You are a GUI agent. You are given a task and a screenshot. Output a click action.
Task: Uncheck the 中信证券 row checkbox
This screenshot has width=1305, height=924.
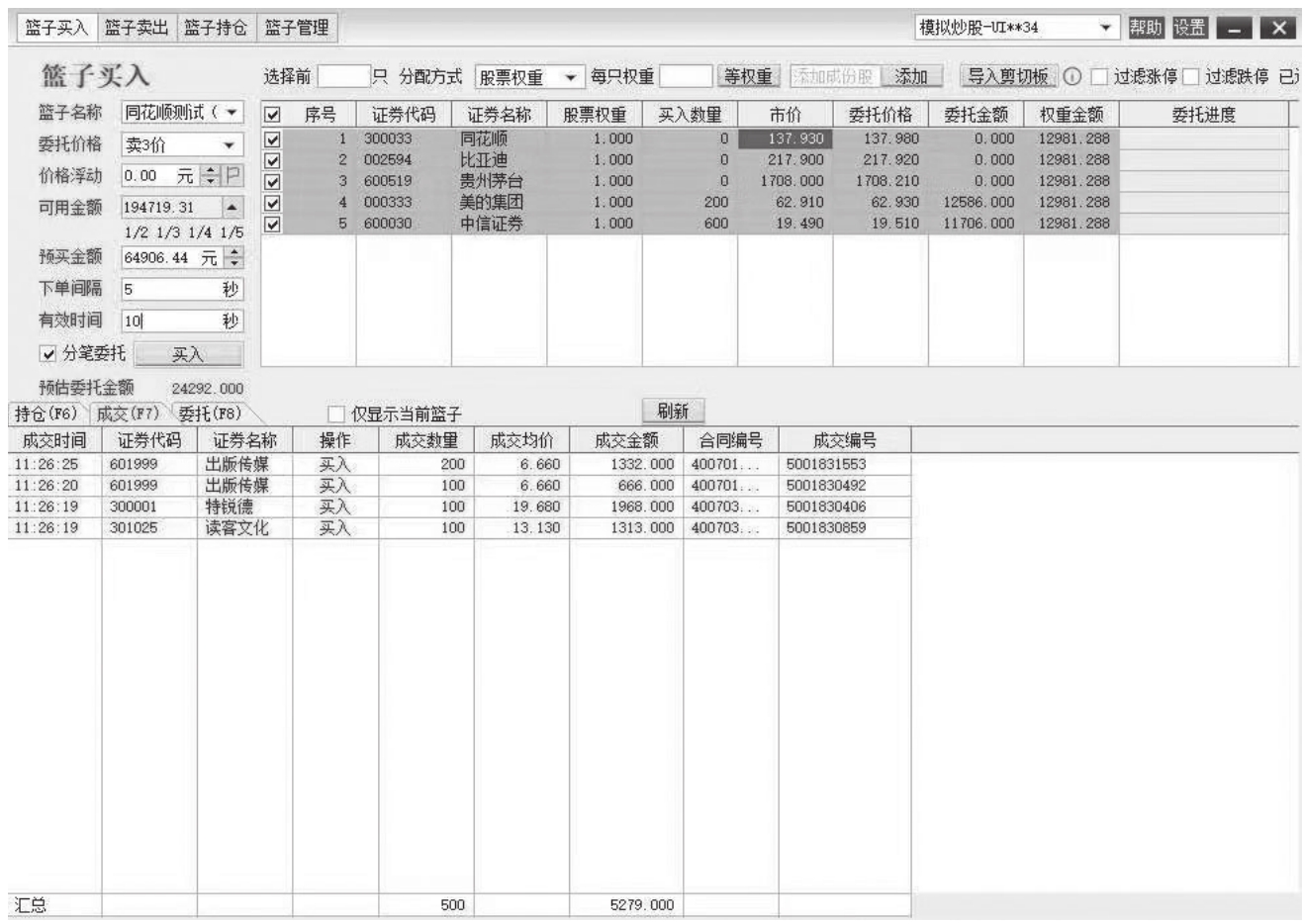click(274, 225)
